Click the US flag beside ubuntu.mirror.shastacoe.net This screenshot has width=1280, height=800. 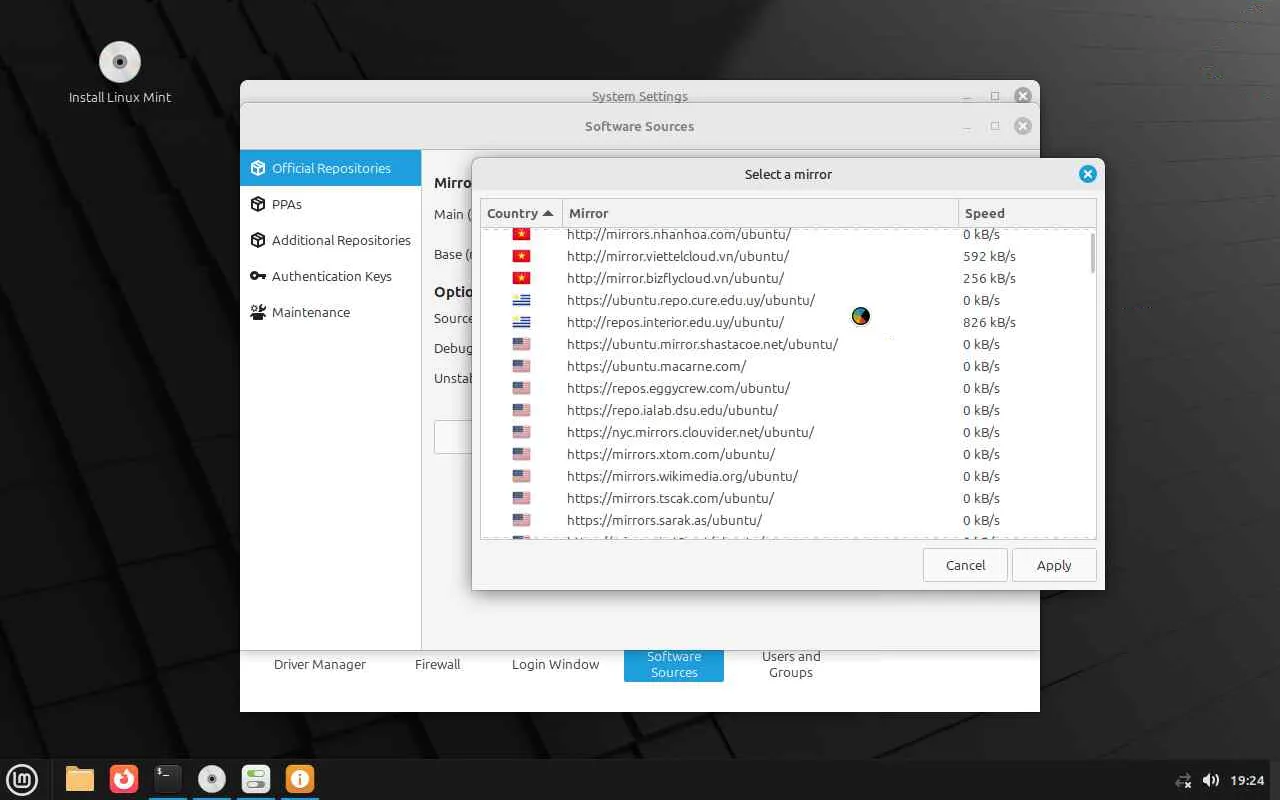(x=521, y=344)
